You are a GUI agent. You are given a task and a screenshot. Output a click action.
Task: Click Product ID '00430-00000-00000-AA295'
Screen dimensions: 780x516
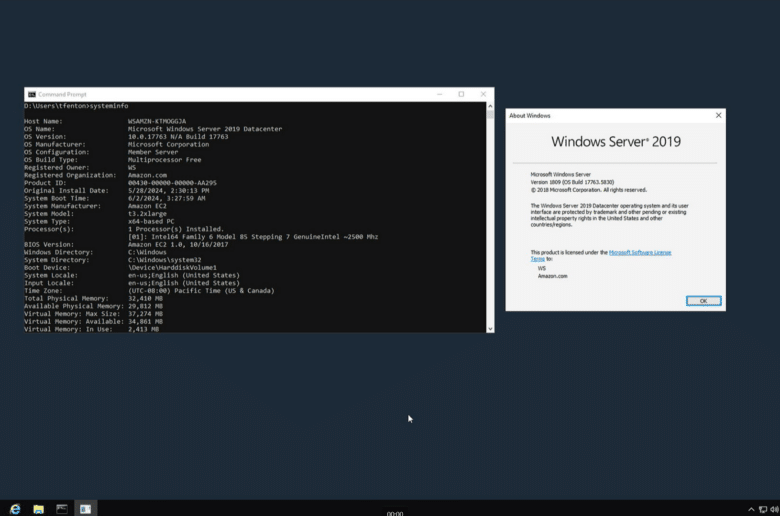(x=172, y=183)
